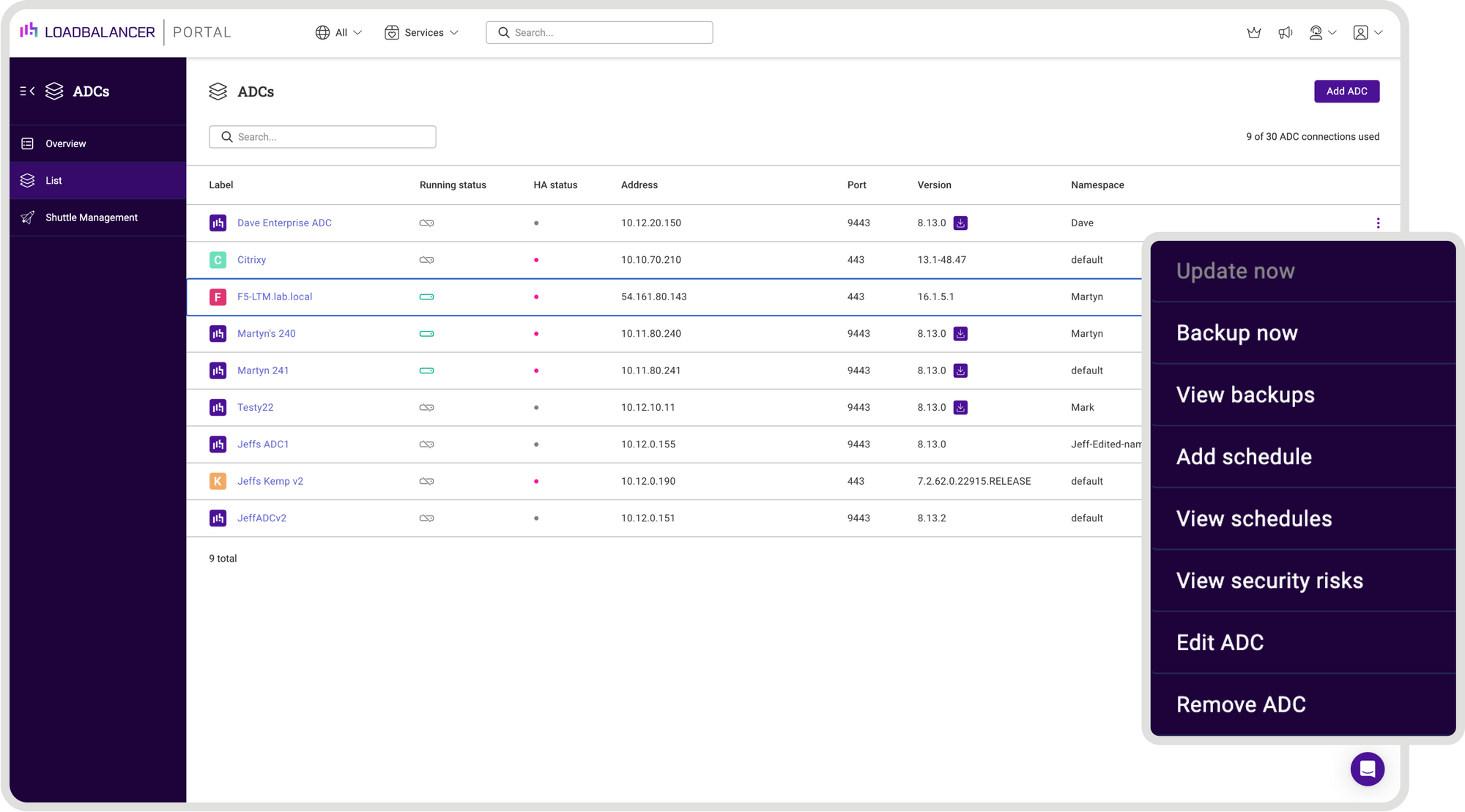Expand the All globe scope dropdown
1465x812 pixels.
point(338,32)
